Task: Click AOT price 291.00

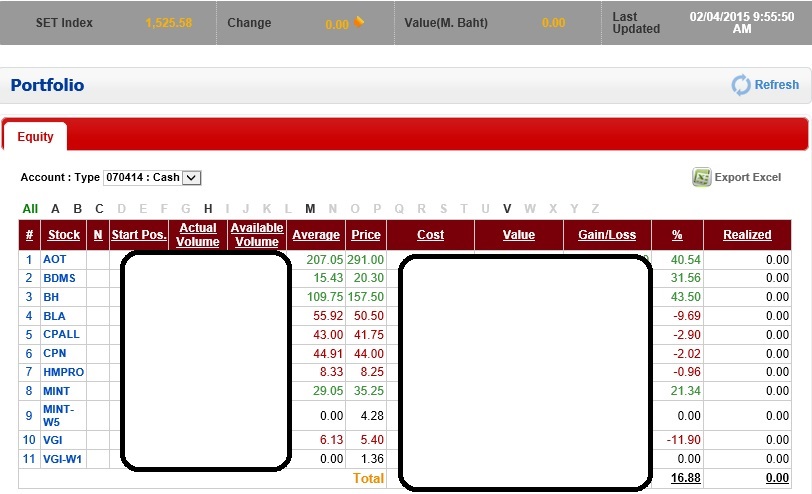Action: point(366,259)
